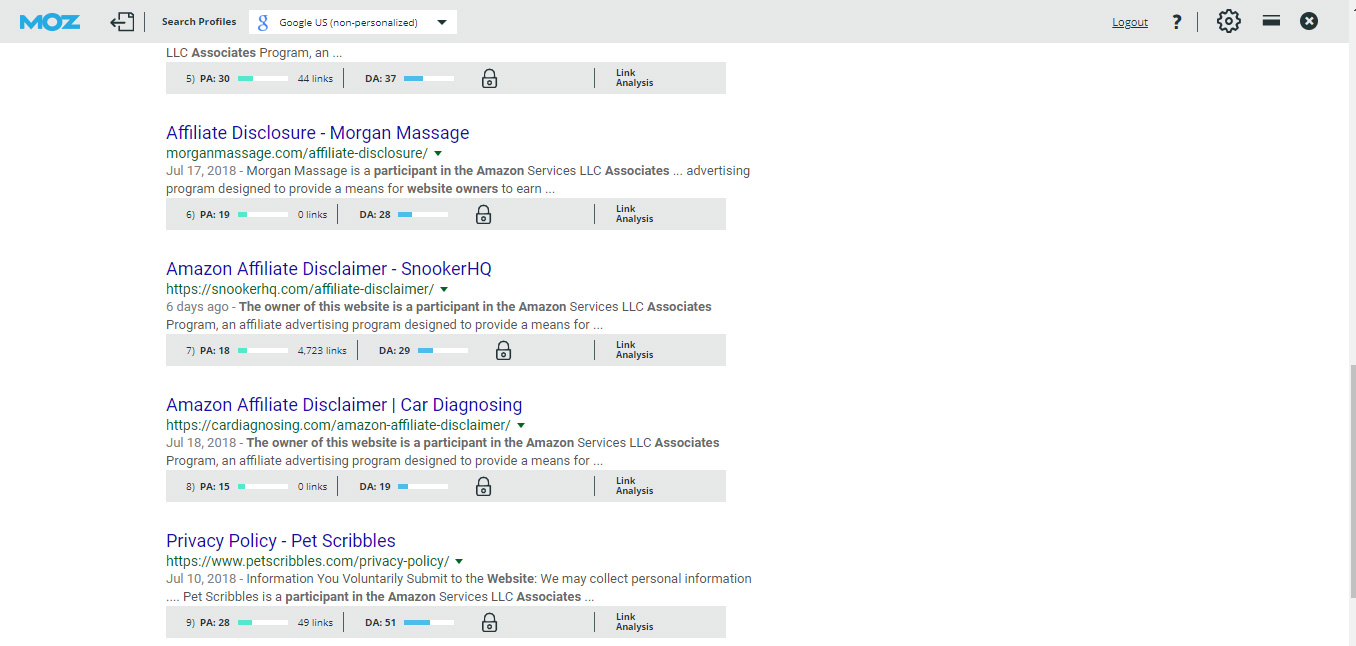Screen dimensions: 1356x646
Task: Click the DA: 28 label in result 6
Action: tap(375, 215)
